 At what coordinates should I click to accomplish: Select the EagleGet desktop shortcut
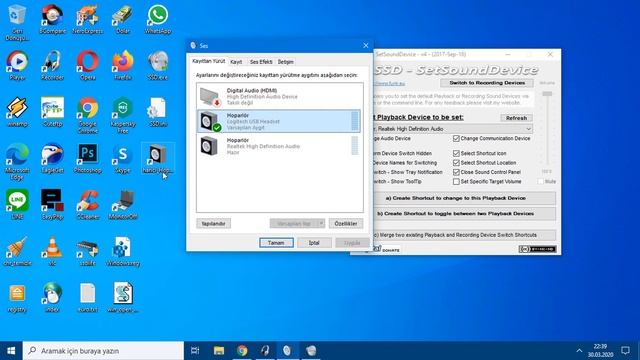click(x=52, y=158)
